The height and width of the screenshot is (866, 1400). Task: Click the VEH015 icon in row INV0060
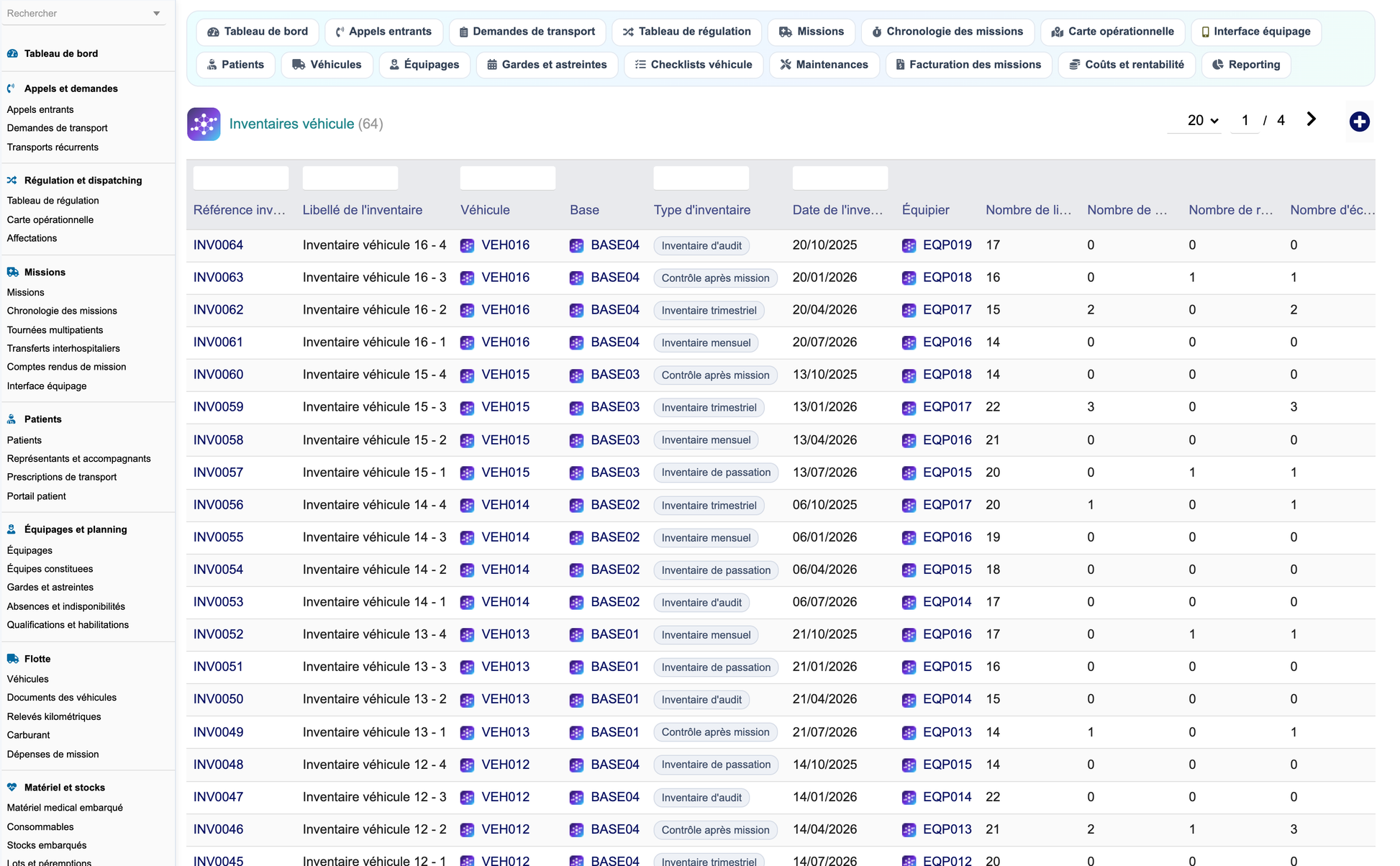pyautogui.click(x=468, y=375)
